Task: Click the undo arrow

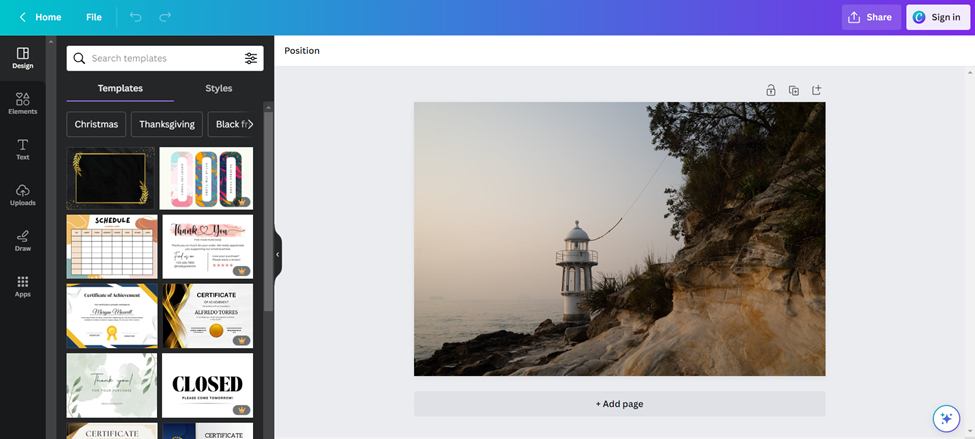Action: point(136,17)
